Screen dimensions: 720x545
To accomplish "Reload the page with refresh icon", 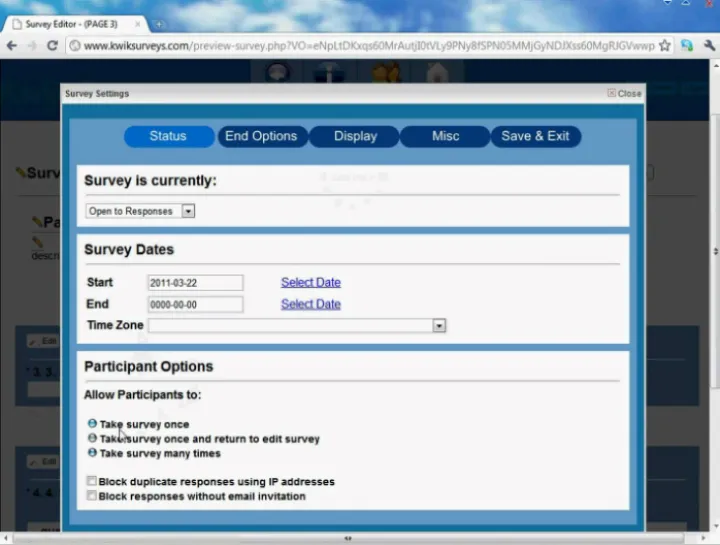I will 52,45.
